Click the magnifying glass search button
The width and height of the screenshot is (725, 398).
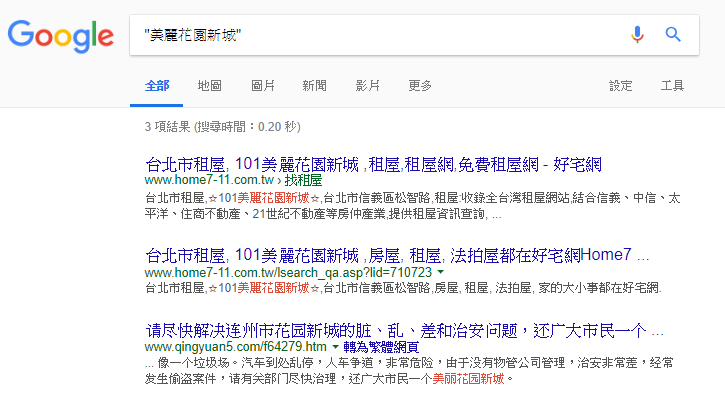tap(673, 34)
